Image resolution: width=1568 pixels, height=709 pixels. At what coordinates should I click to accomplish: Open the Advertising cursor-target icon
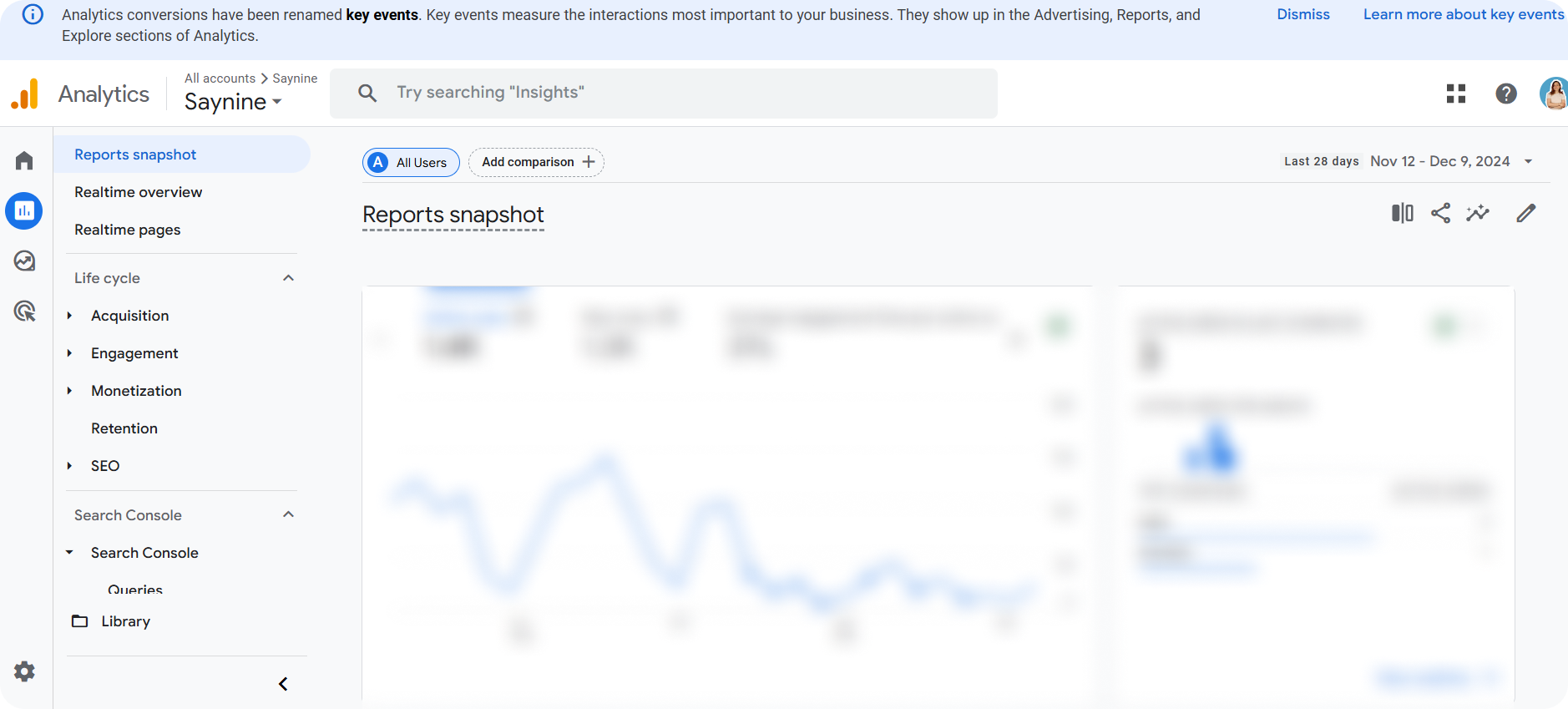click(25, 311)
